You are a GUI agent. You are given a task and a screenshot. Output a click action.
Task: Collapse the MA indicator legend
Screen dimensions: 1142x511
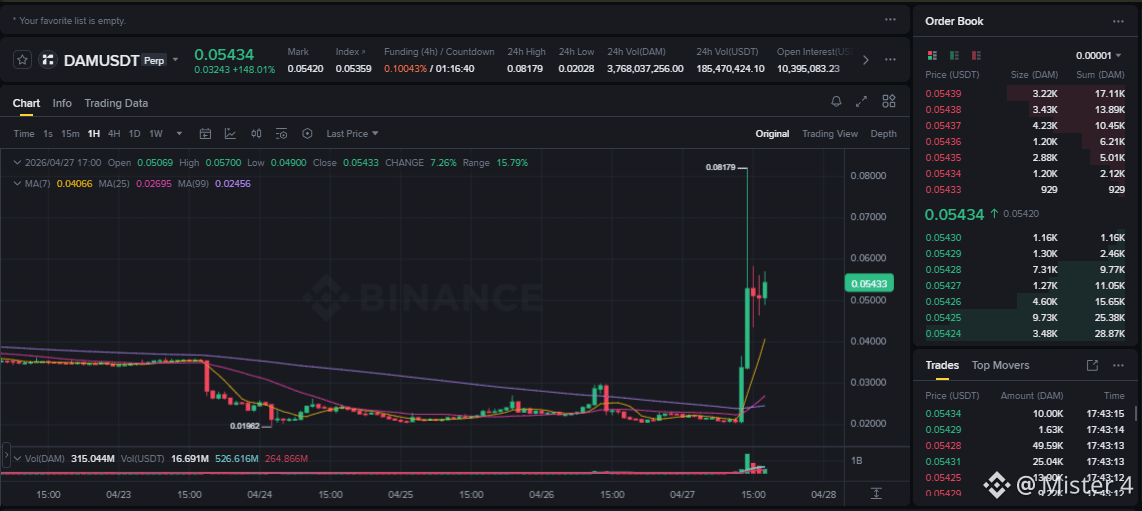tap(18, 183)
